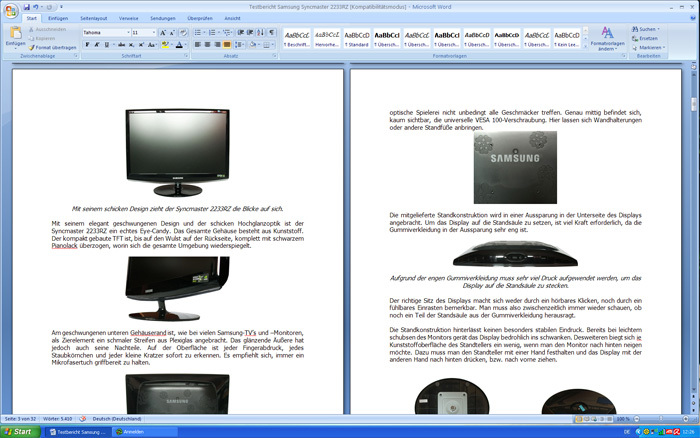Open the Ersetzen replace dialog
Viewport: 700px width, 438px height.
tap(645, 38)
